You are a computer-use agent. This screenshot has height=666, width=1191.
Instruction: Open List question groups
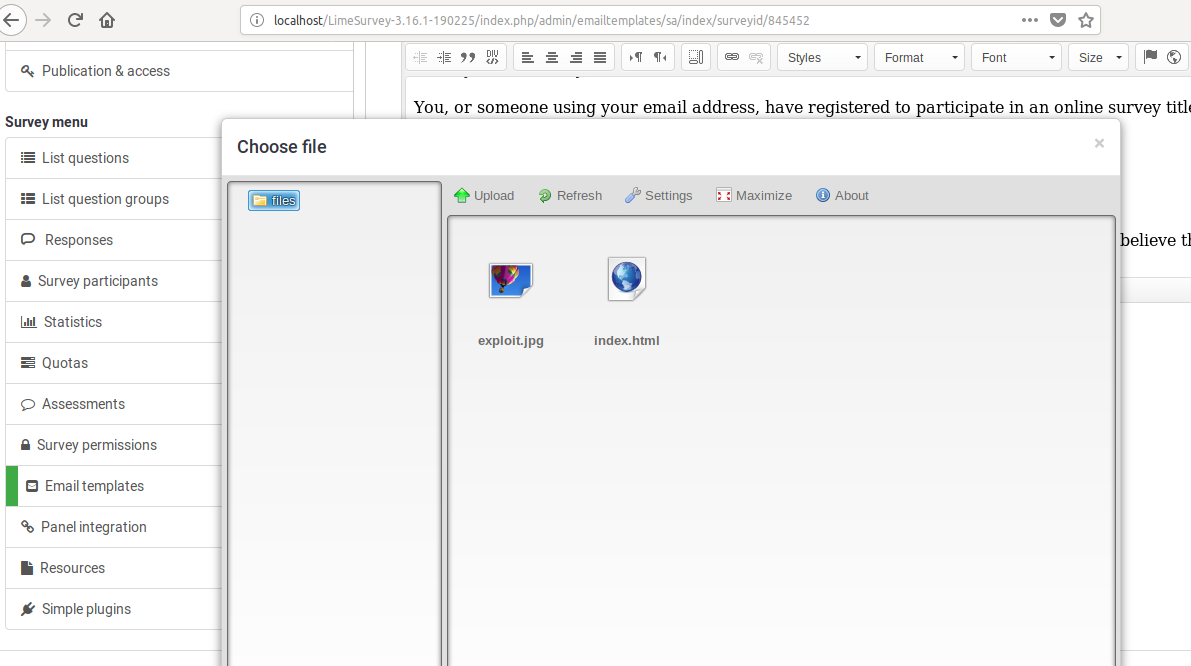pyautogui.click(x=114, y=199)
